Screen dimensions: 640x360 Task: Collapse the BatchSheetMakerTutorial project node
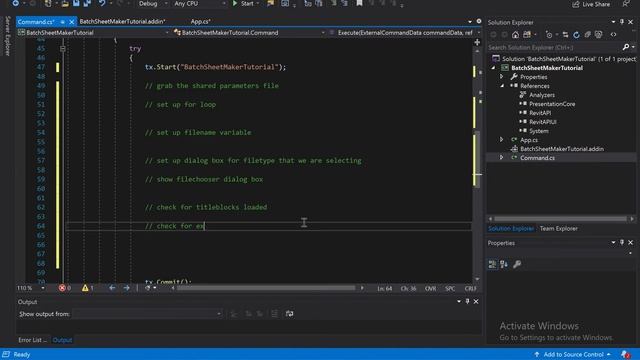pos(493,68)
